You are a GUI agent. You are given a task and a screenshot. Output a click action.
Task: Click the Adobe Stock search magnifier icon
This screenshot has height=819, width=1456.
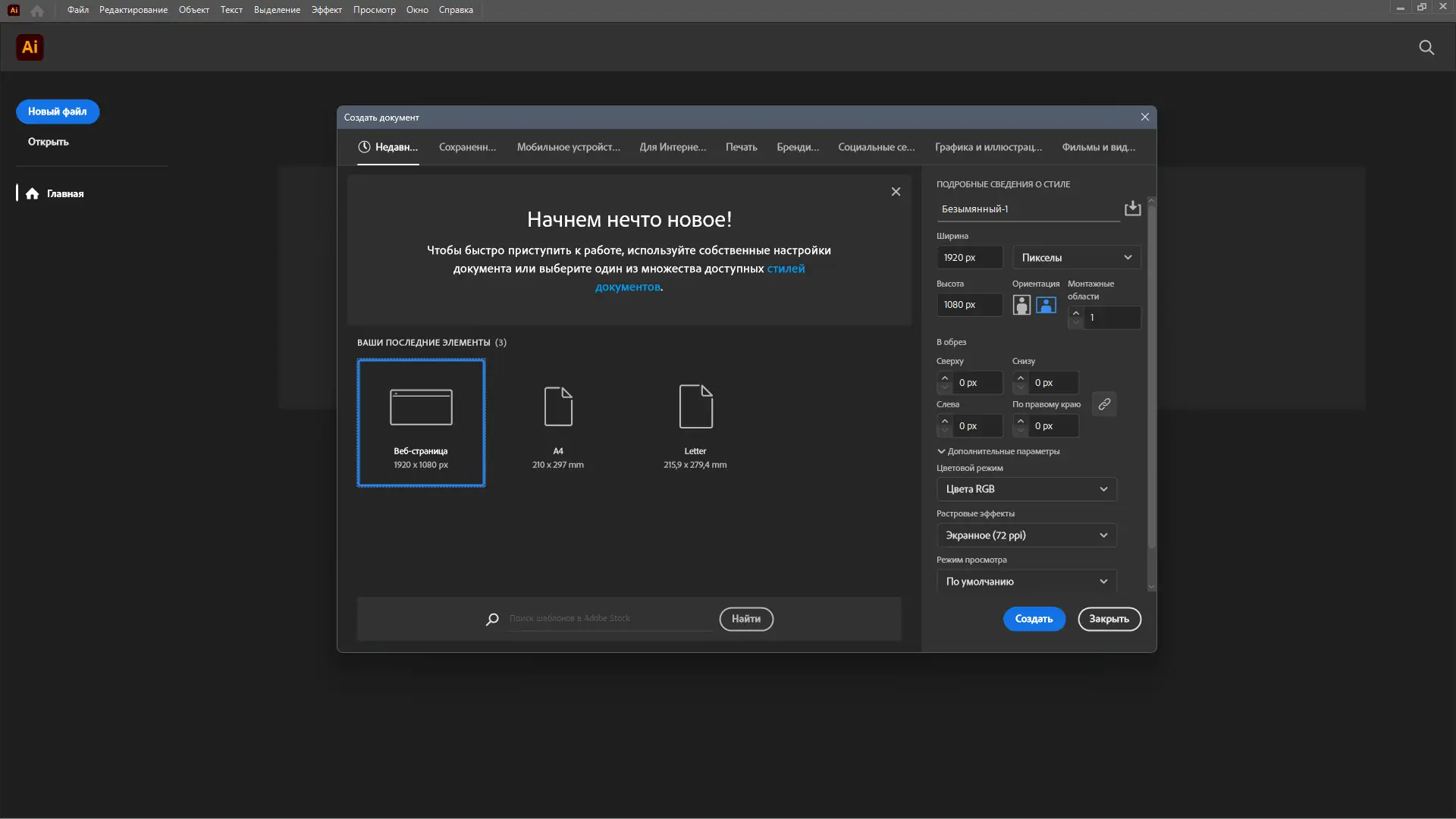point(492,619)
